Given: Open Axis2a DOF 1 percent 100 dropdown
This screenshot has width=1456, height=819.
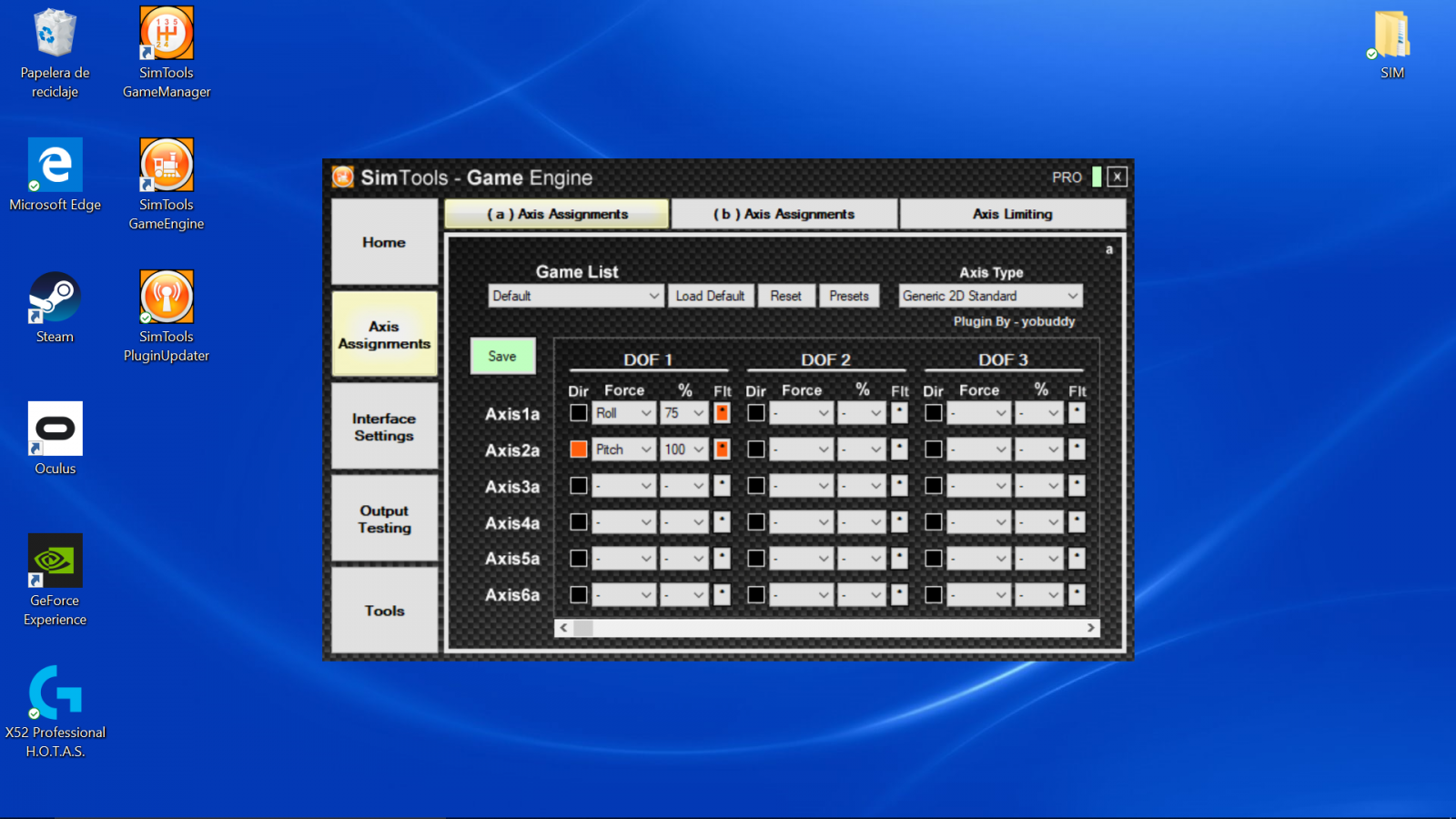Looking at the screenshot, I should point(684,450).
